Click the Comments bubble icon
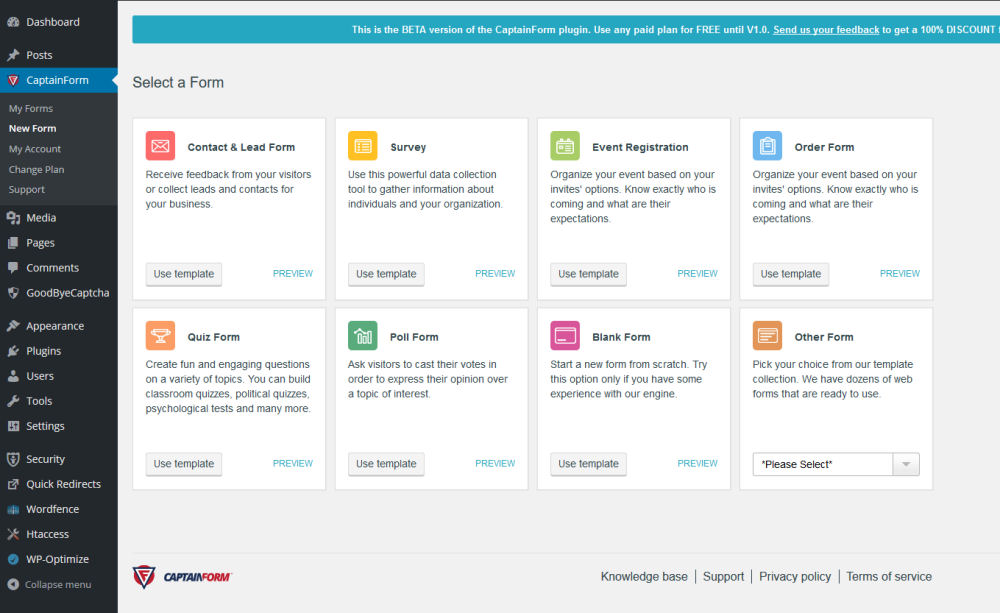Viewport: 1000px width, 613px height. (x=13, y=268)
